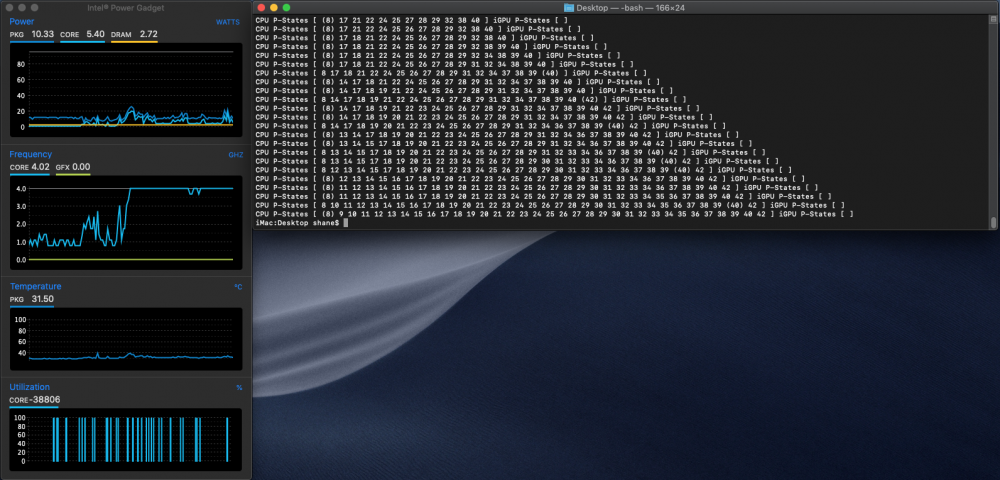Click inside the Frequency line chart
This screenshot has width=1000, height=480.
click(x=126, y=222)
